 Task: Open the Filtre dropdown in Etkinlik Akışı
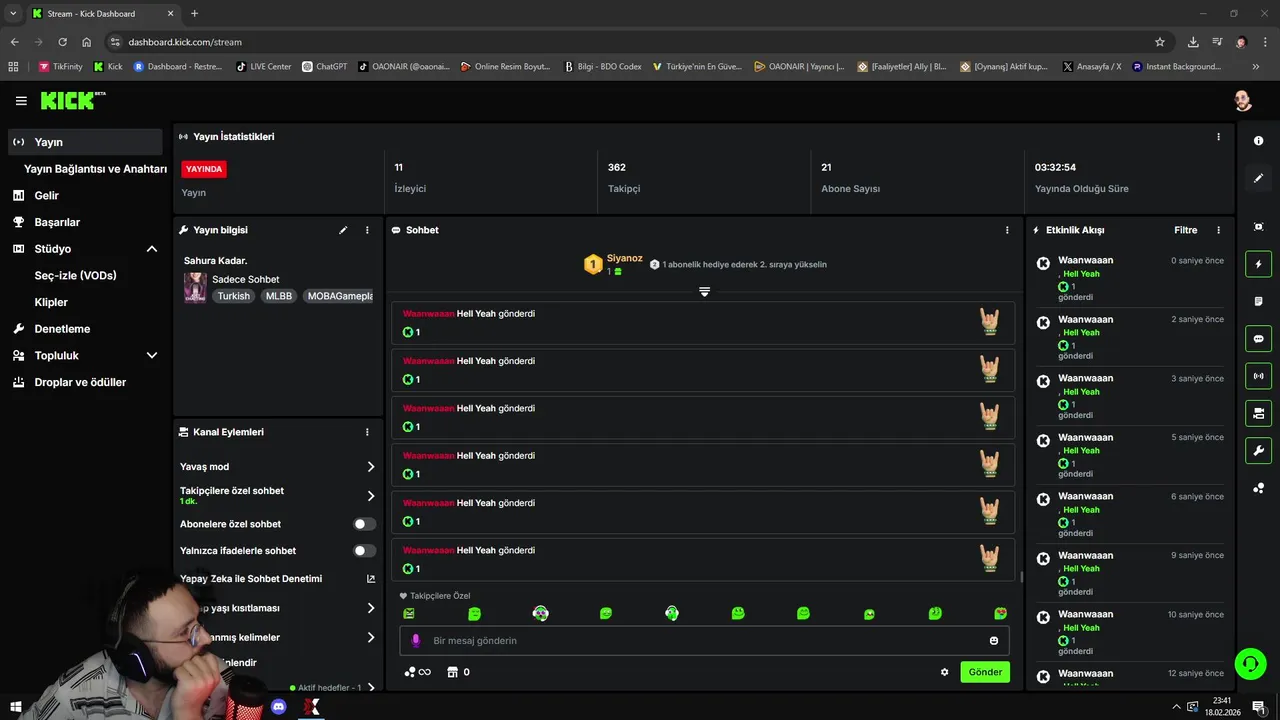click(x=1185, y=230)
